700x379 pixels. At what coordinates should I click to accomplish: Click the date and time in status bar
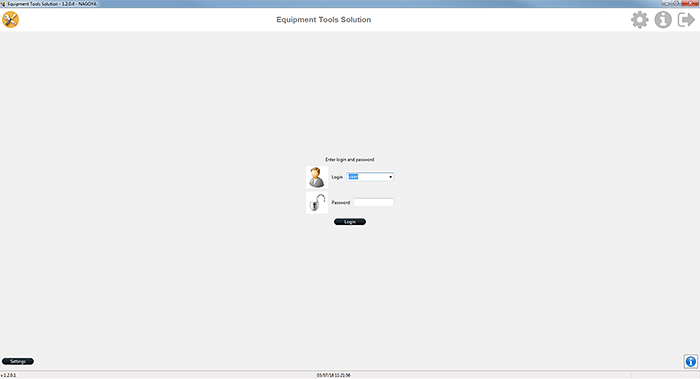point(333,375)
